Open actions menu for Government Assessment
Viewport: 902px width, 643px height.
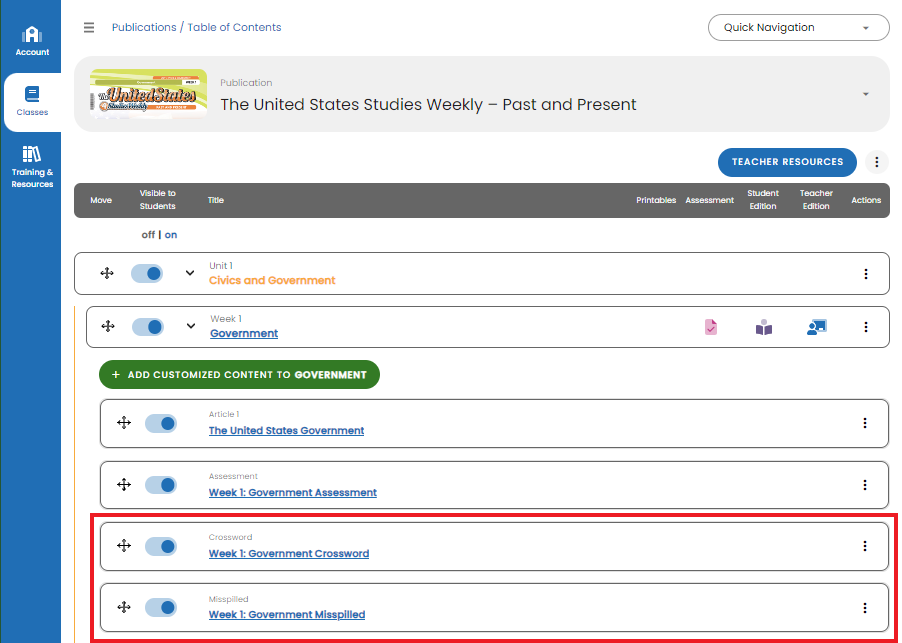click(865, 485)
